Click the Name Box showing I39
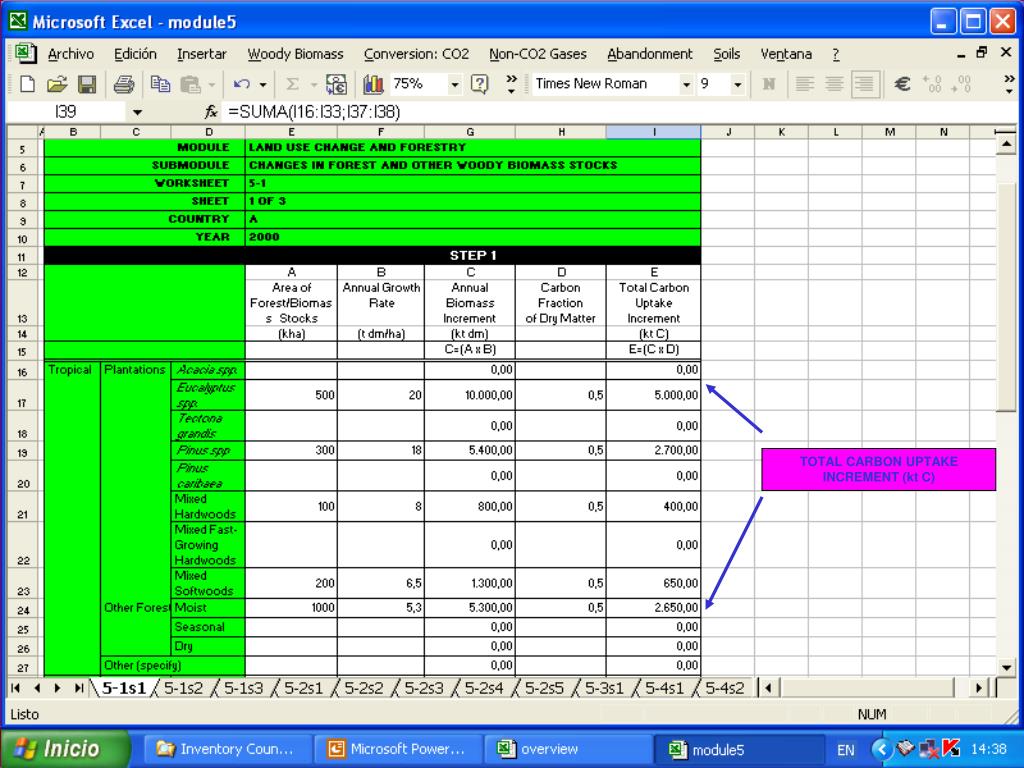Screen dimensions: 1024x768 (65, 112)
